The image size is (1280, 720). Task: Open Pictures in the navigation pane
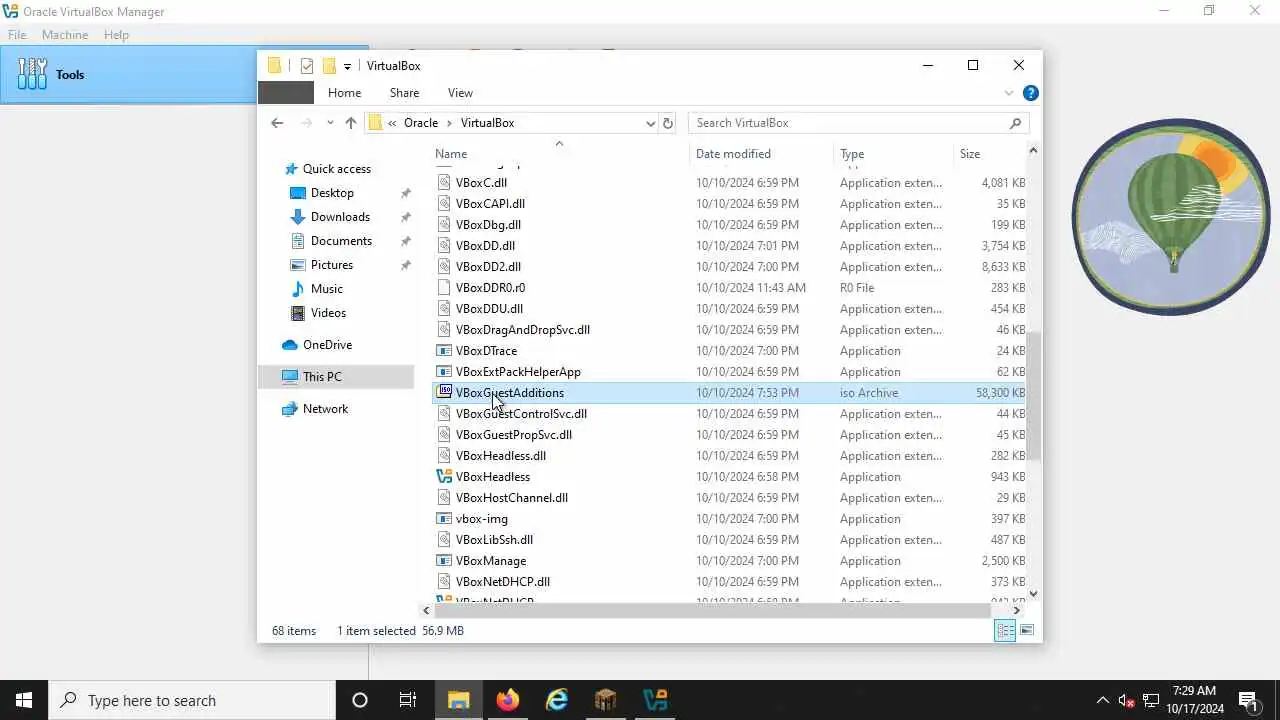[331, 265]
